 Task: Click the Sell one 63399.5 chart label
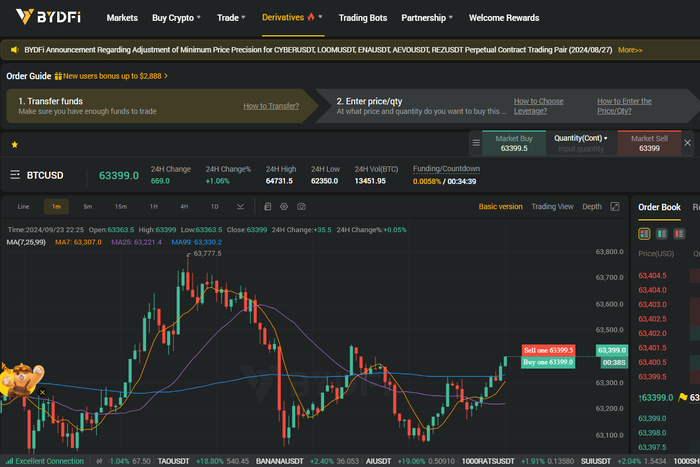548,350
